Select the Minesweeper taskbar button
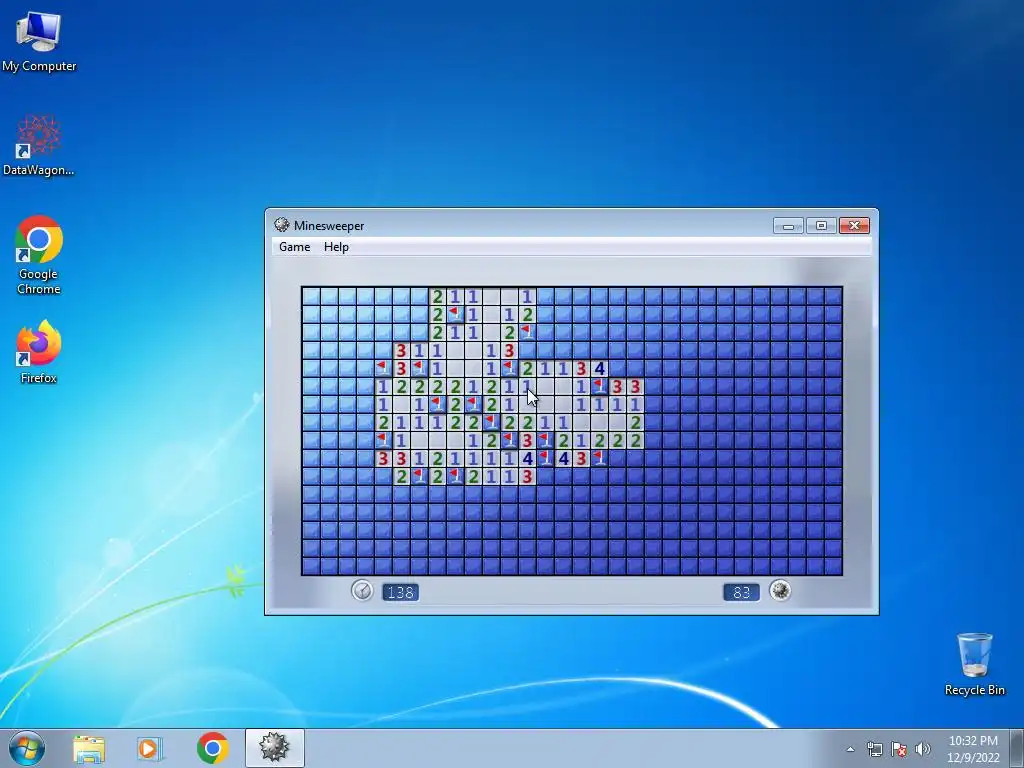Screen dimensions: 1024x768 pyautogui.click(x=274, y=748)
